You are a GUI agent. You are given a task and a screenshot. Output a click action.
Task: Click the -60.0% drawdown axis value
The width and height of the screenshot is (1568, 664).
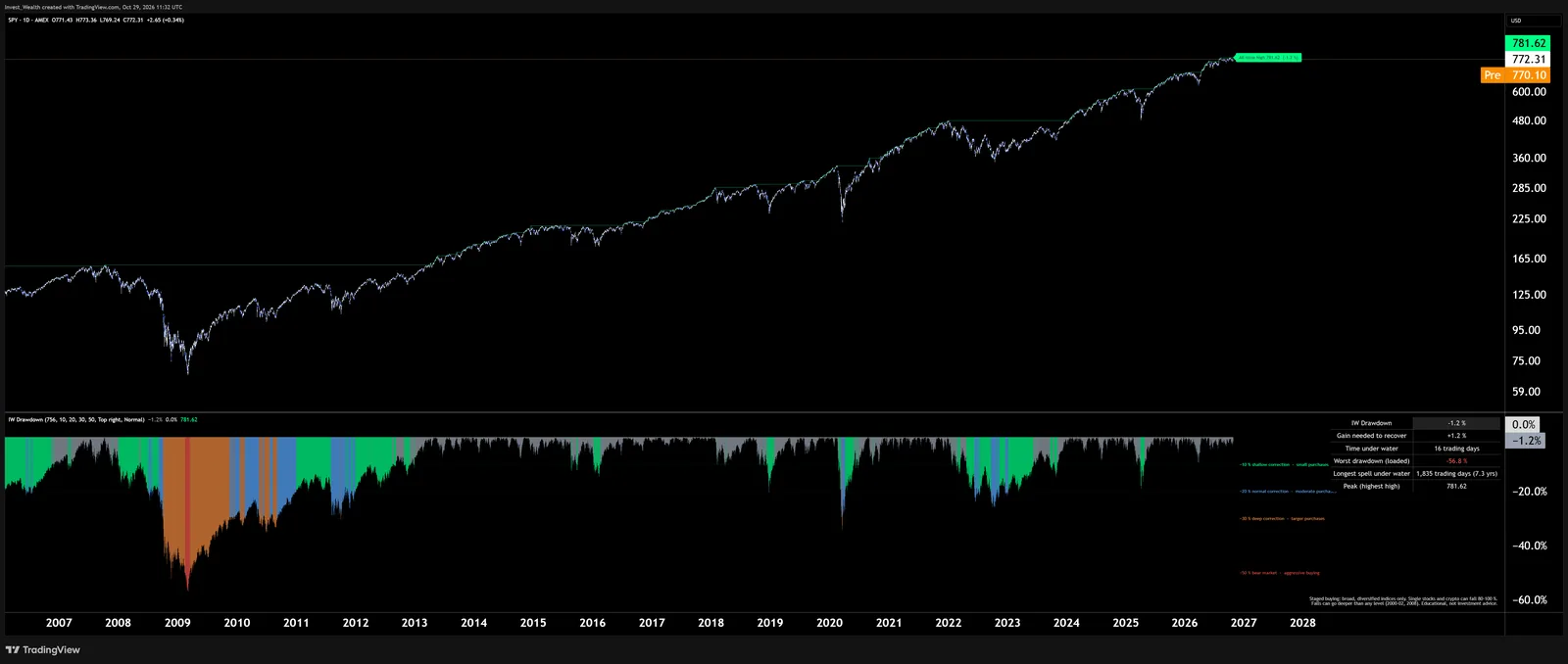coord(1530,600)
